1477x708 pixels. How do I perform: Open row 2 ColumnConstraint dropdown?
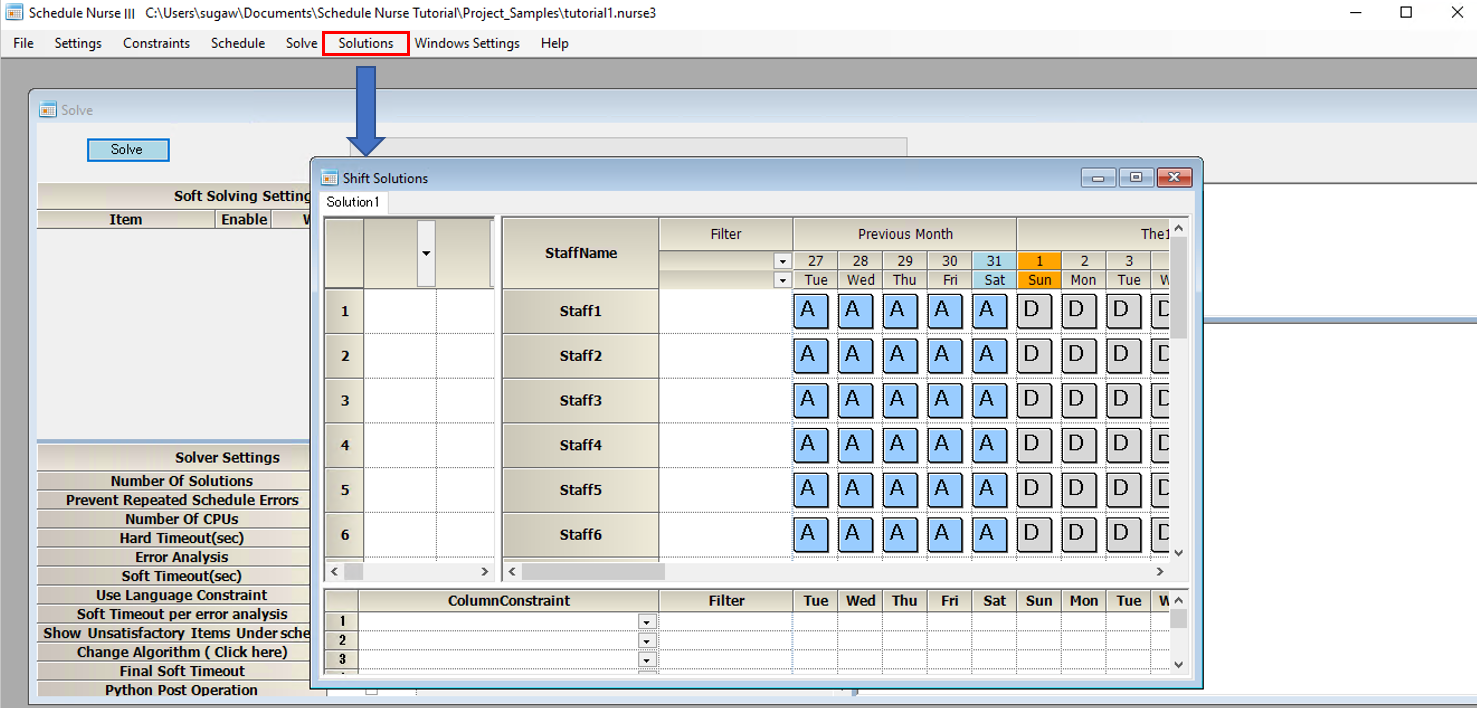tap(646, 640)
